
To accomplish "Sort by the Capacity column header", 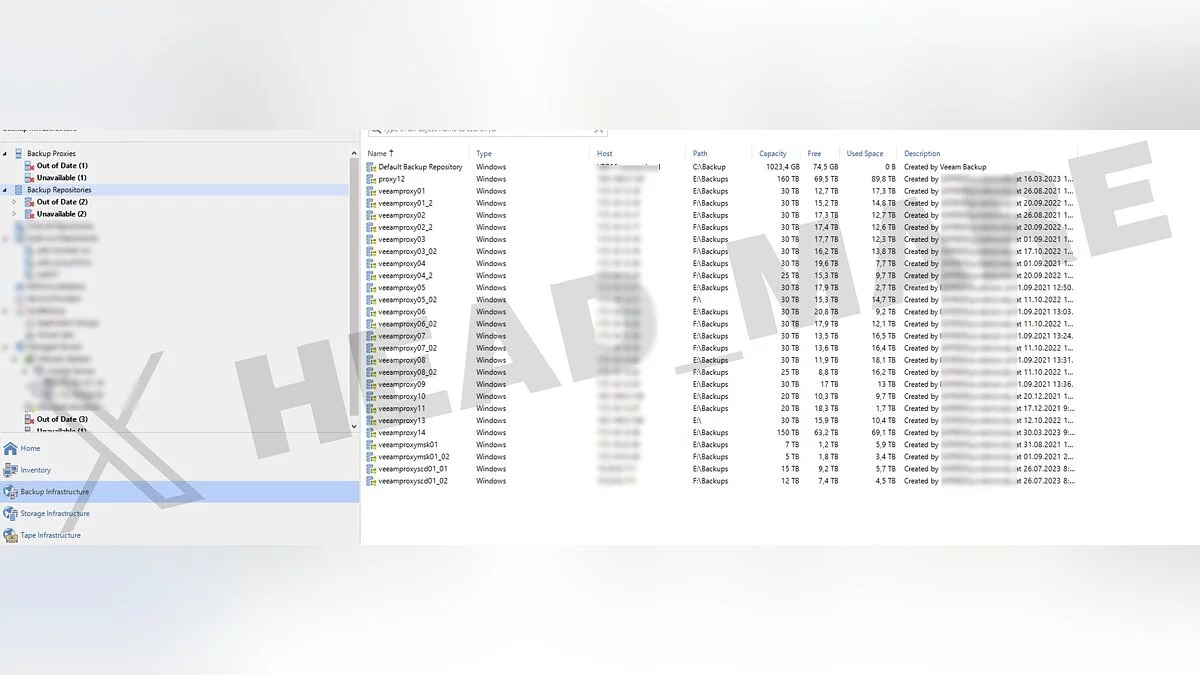I will pyautogui.click(x=773, y=154).
